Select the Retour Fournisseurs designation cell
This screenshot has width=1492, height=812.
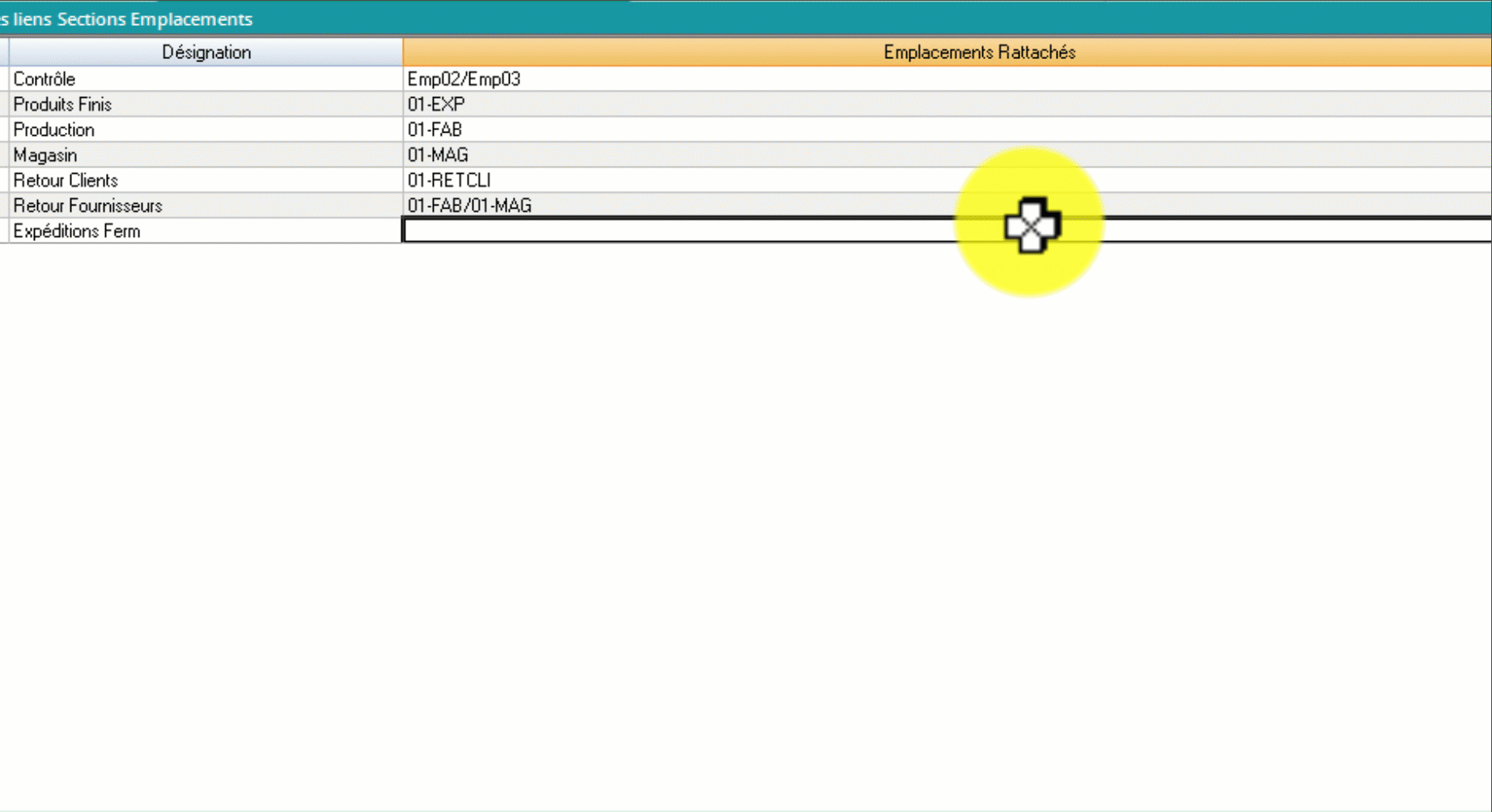click(x=206, y=205)
